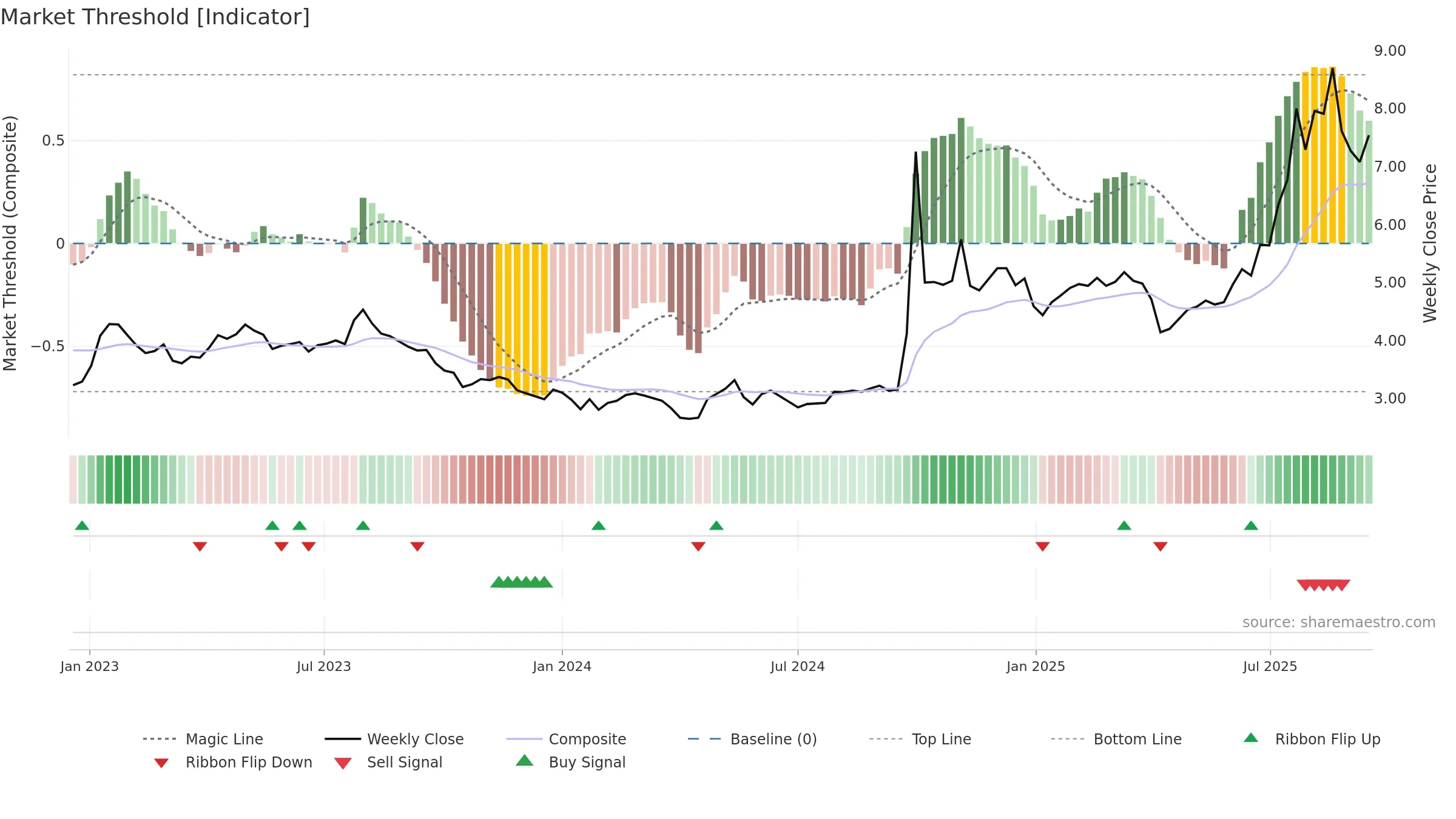The width and height of the screenshot is (1456, 819).
Task: Toggle the Sell Signal legend entry
Action: pyautogui.click(x=388, y=762)
